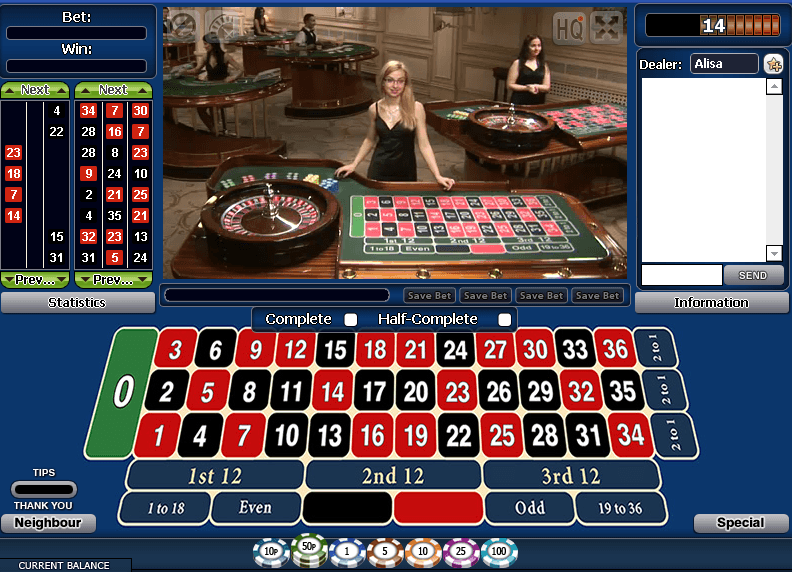The image size is (792, 572).
Task: Expand left column Next history arrow
Action: click(35, 90)
